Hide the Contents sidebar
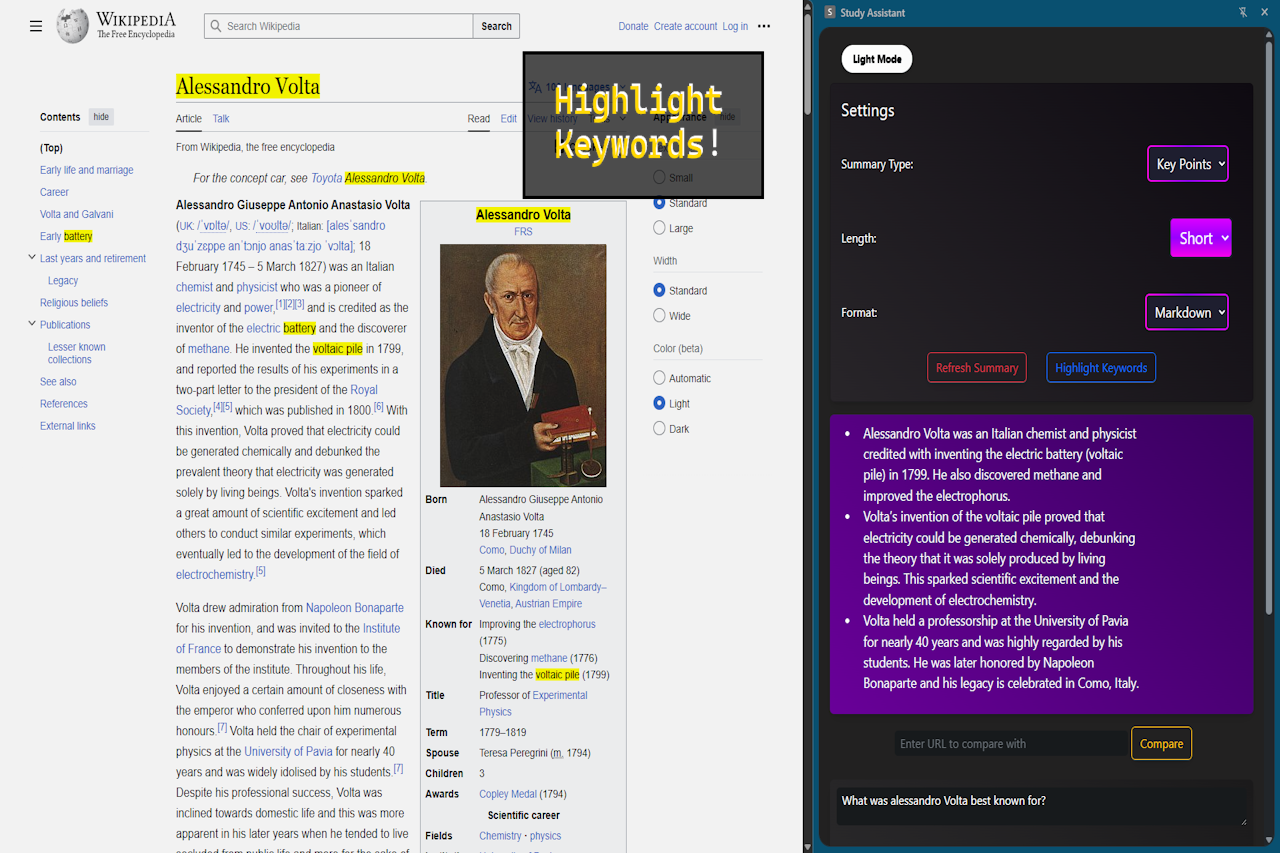This screenshot has height=853, width=1280. coord(101,117)
